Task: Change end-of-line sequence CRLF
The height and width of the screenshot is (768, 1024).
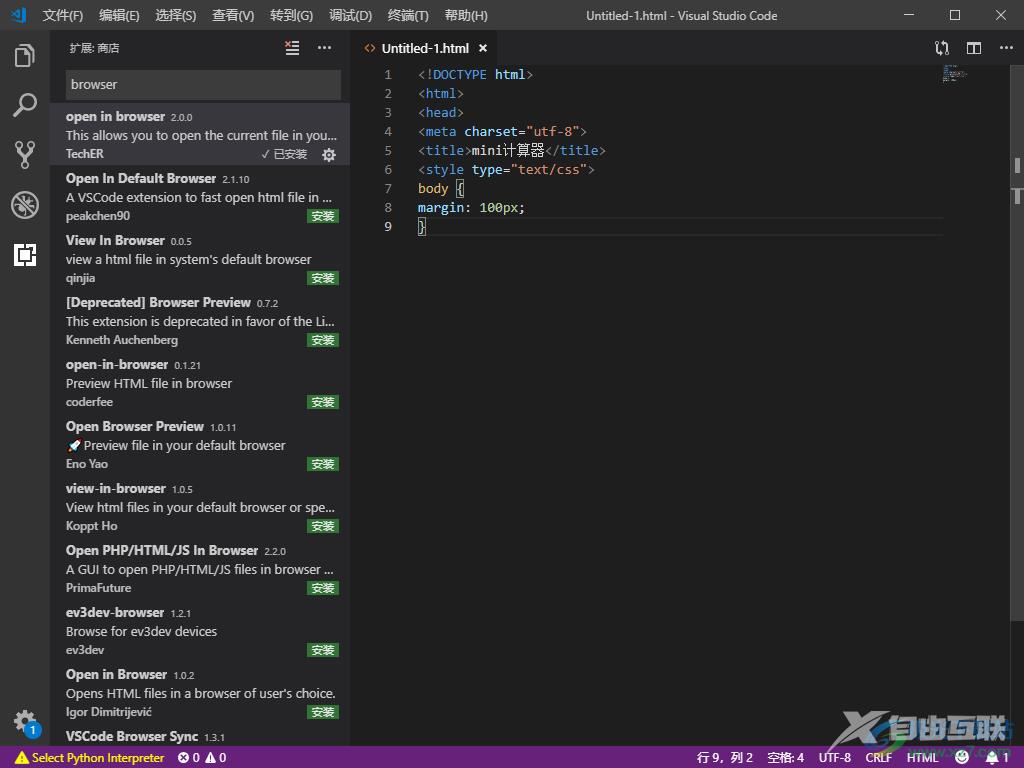Action: coord(878,758)
